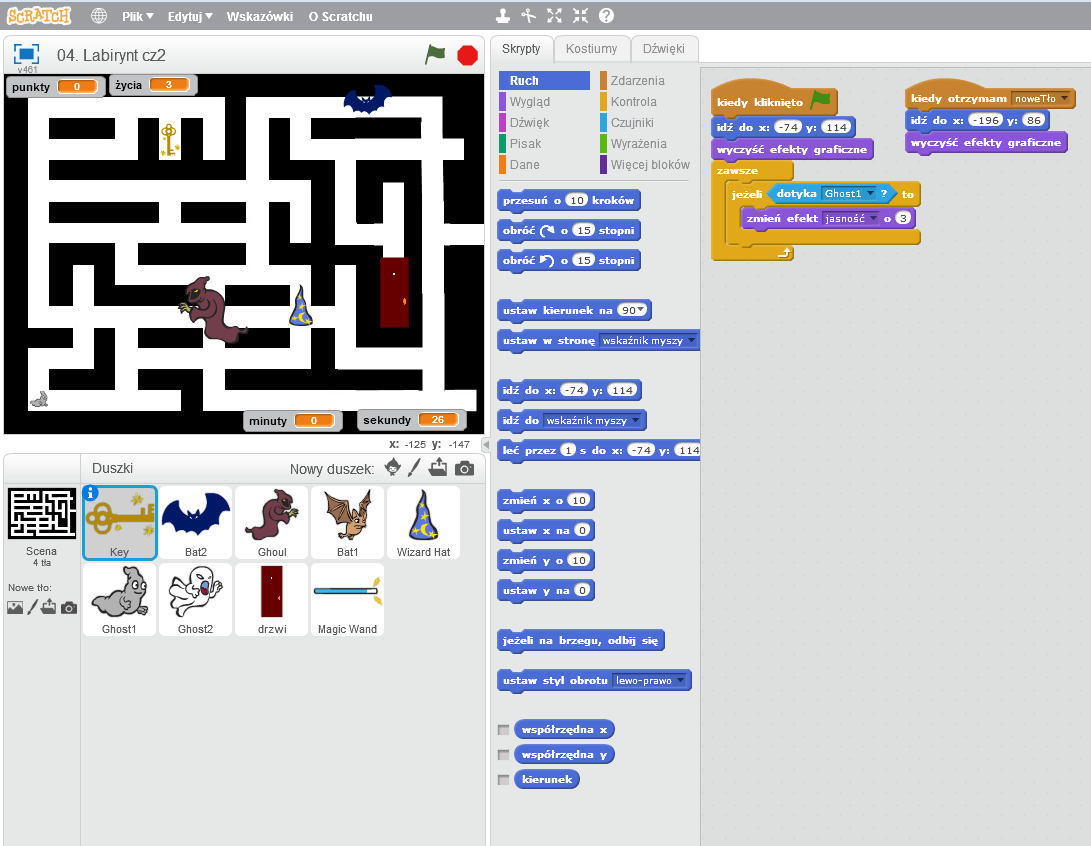Toggle full screen stage mode icon
Screen dimensions: 1091x846
click(x=26, y=54)
